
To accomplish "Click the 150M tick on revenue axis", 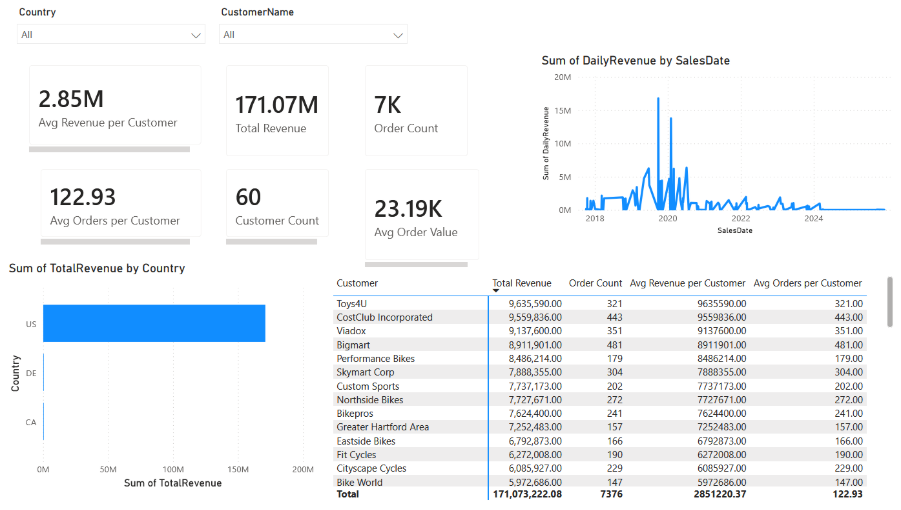I will click(x=238, y=469).
